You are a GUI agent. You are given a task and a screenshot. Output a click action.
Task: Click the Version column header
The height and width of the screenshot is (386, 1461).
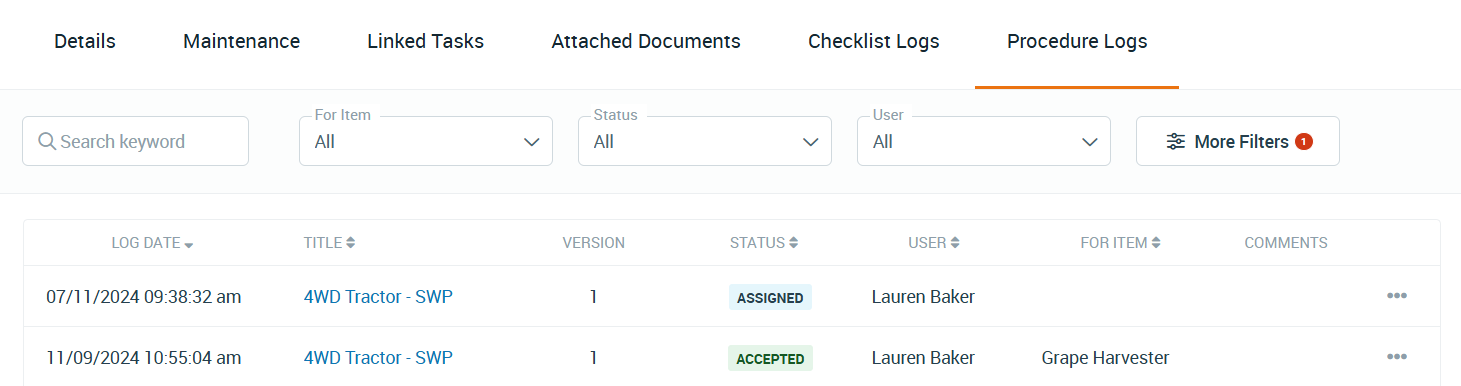click(x=593, y=243)
